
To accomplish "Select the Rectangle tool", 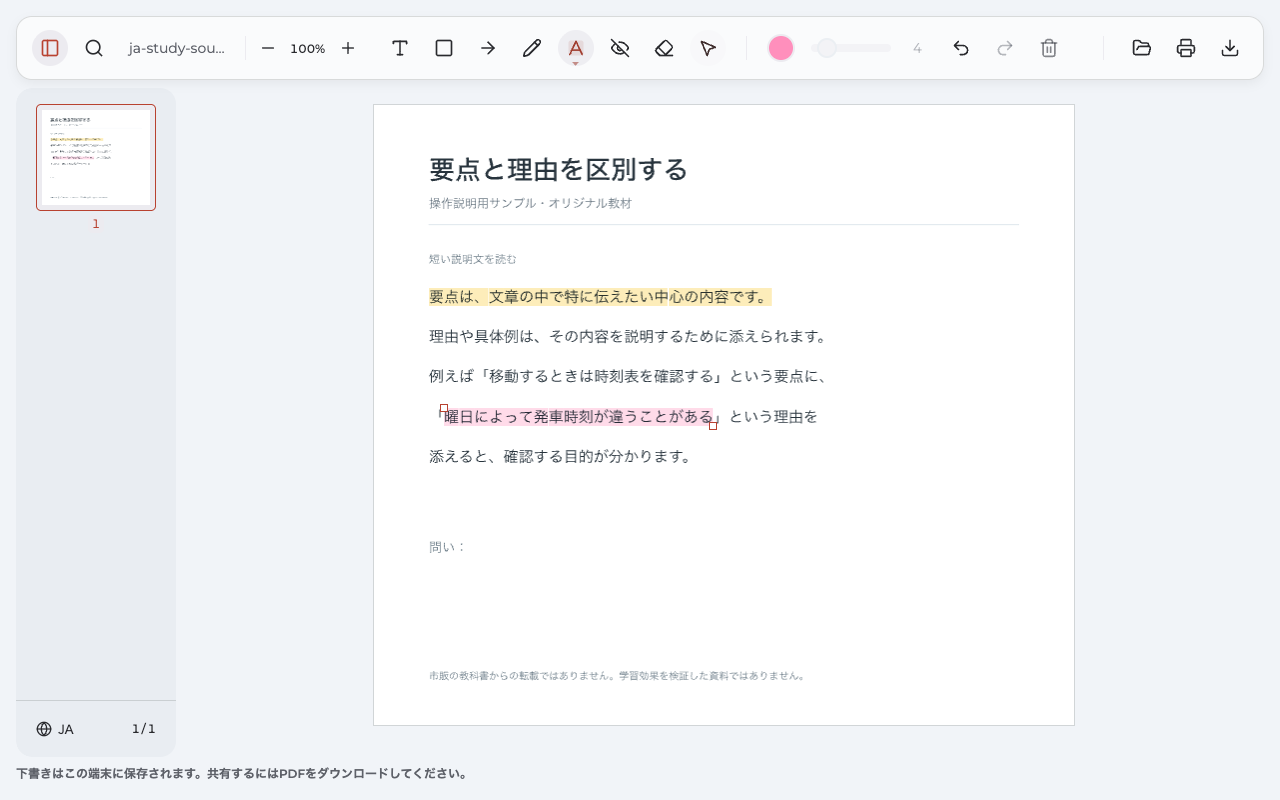I will [x=444, y=48].
